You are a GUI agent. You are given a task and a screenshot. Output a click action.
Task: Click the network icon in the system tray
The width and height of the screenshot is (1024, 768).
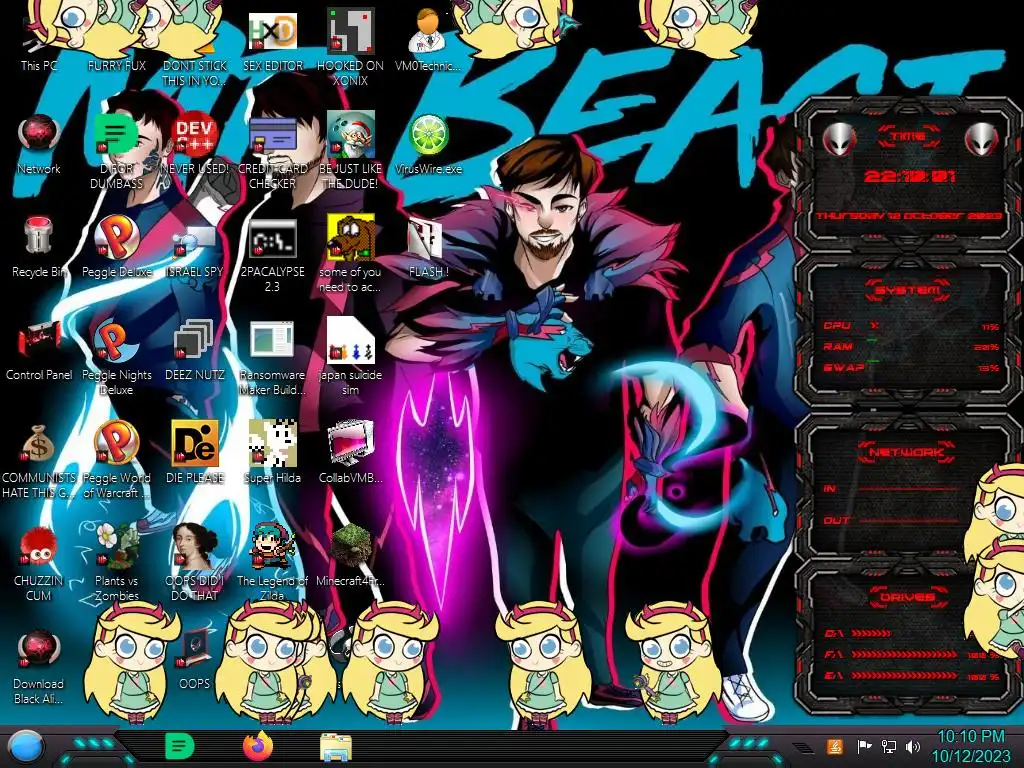(x=888, y=746)
